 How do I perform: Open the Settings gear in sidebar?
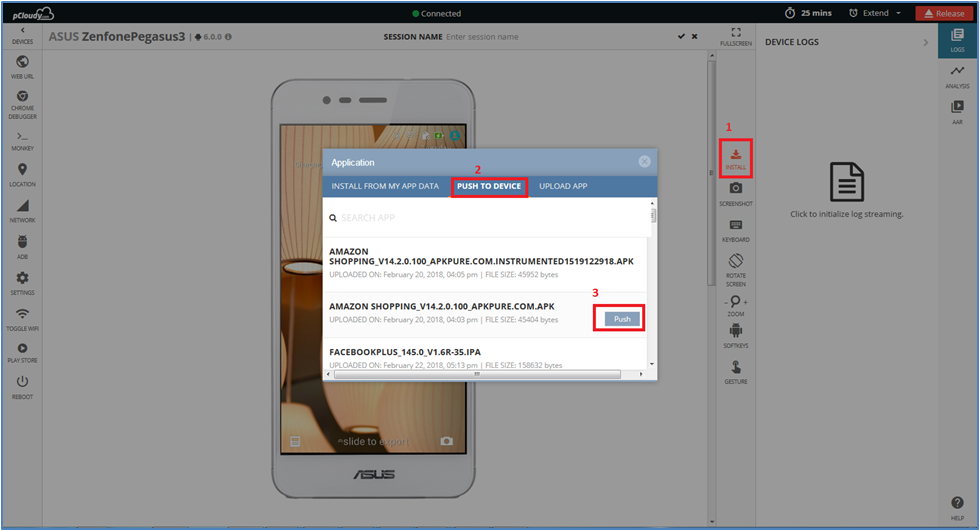[22, 283]
